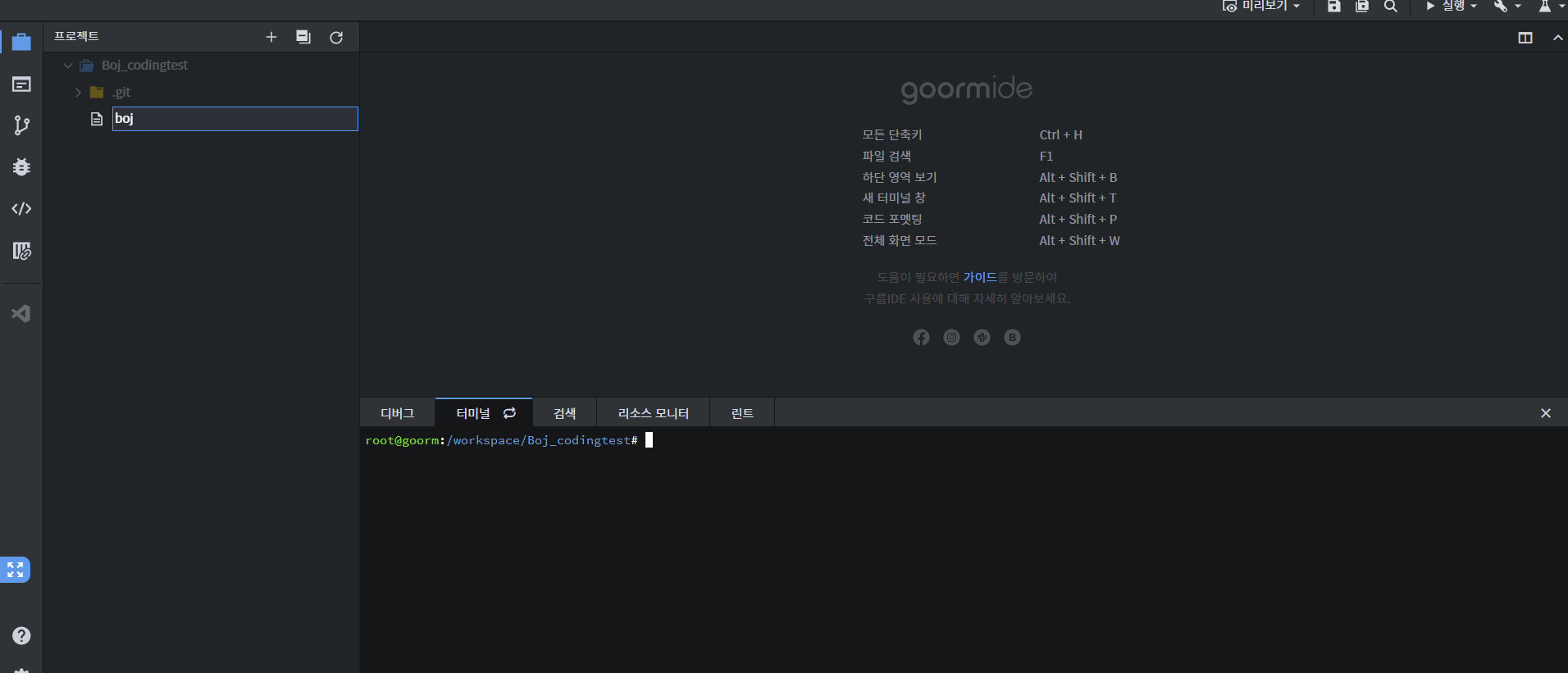
Task: Open the code brackets sidebar icon
Action: (x=21, y=208)
